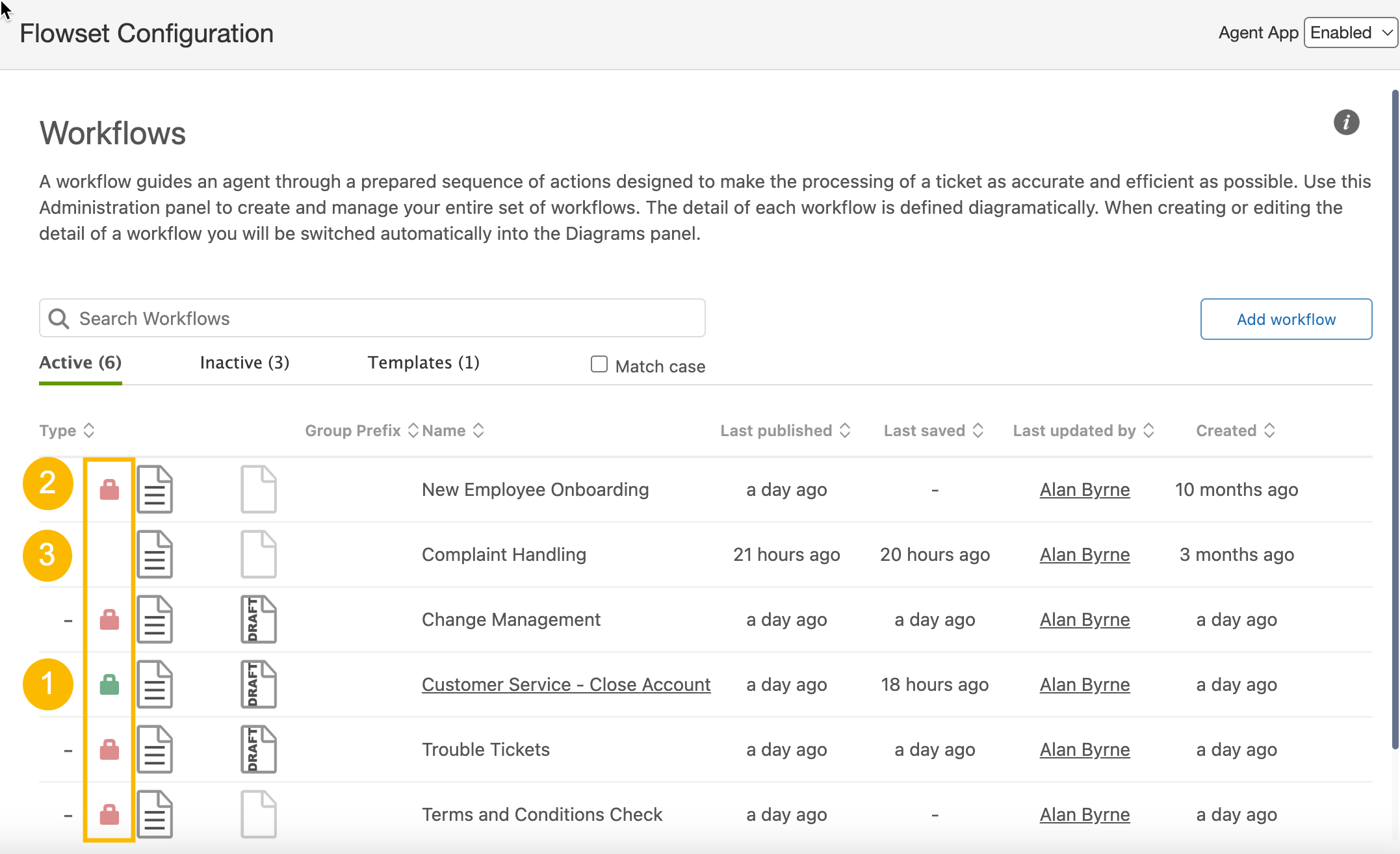Open published document icon for New Employee Onboarding
This screenshot has width=1400, height=854.
pyautogui.click(x=155, y=489)
